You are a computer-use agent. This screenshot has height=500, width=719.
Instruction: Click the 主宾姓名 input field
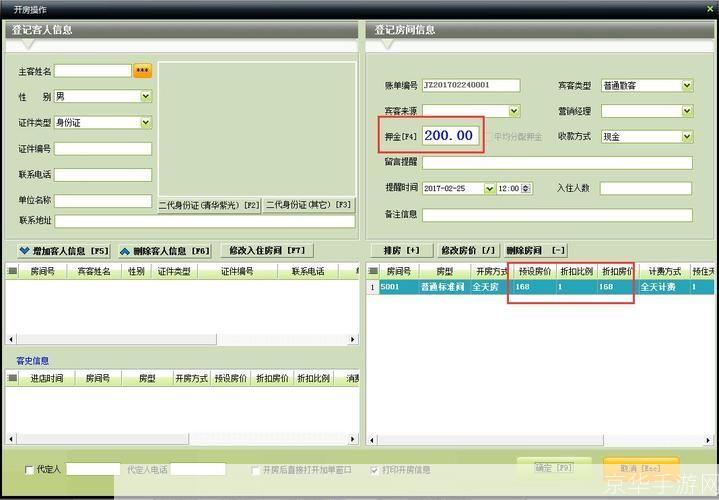coord(93,71)
